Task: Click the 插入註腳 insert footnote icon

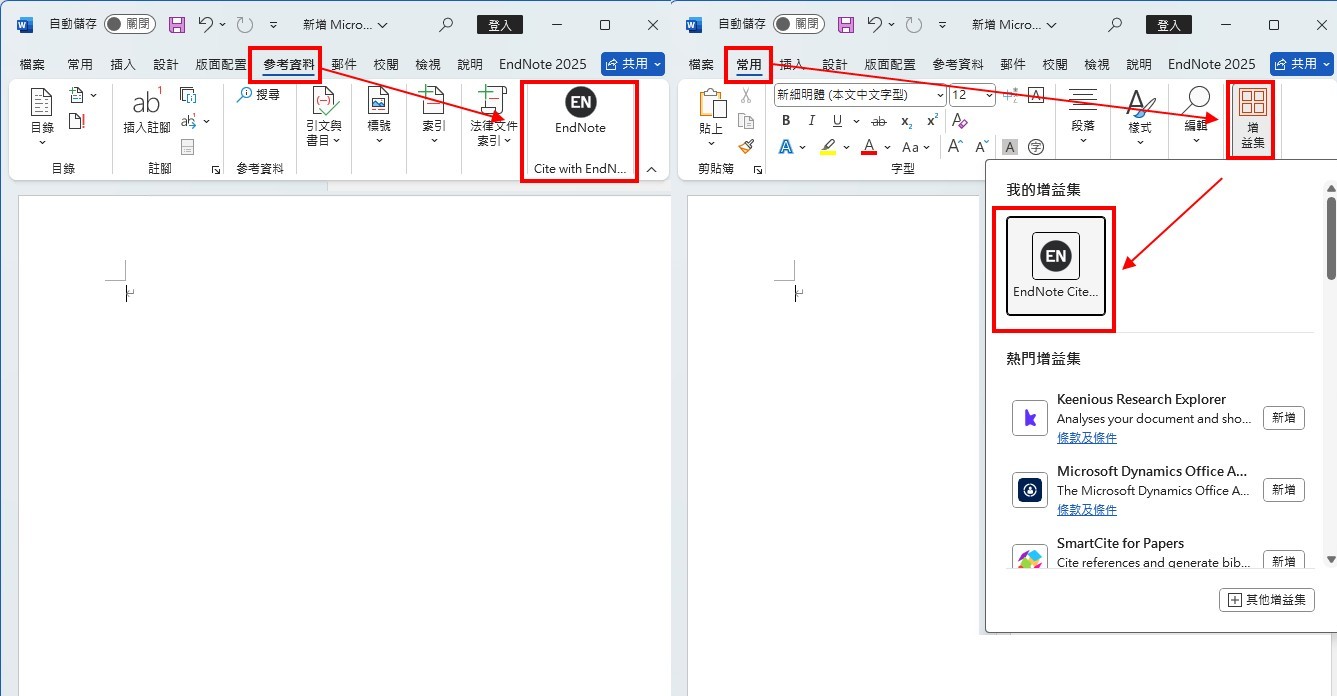Action: coord(146,110)
